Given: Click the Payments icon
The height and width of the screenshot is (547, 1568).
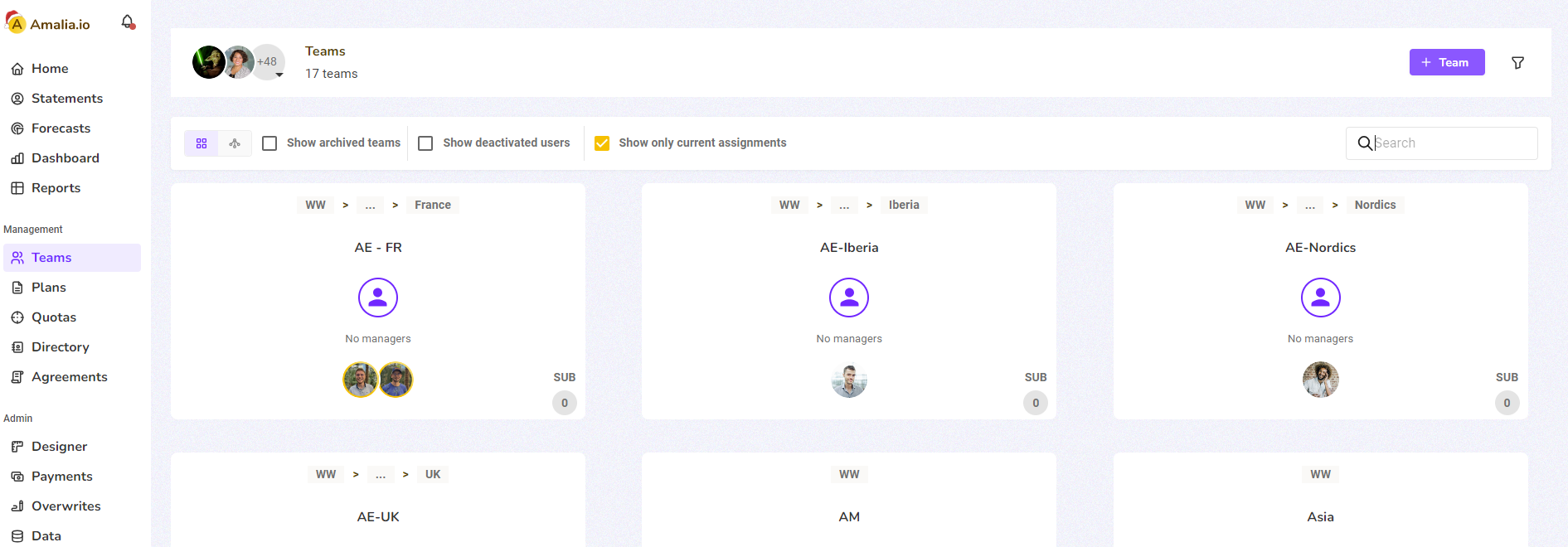Looking at the screenshot, I should [x=17, y=477].
